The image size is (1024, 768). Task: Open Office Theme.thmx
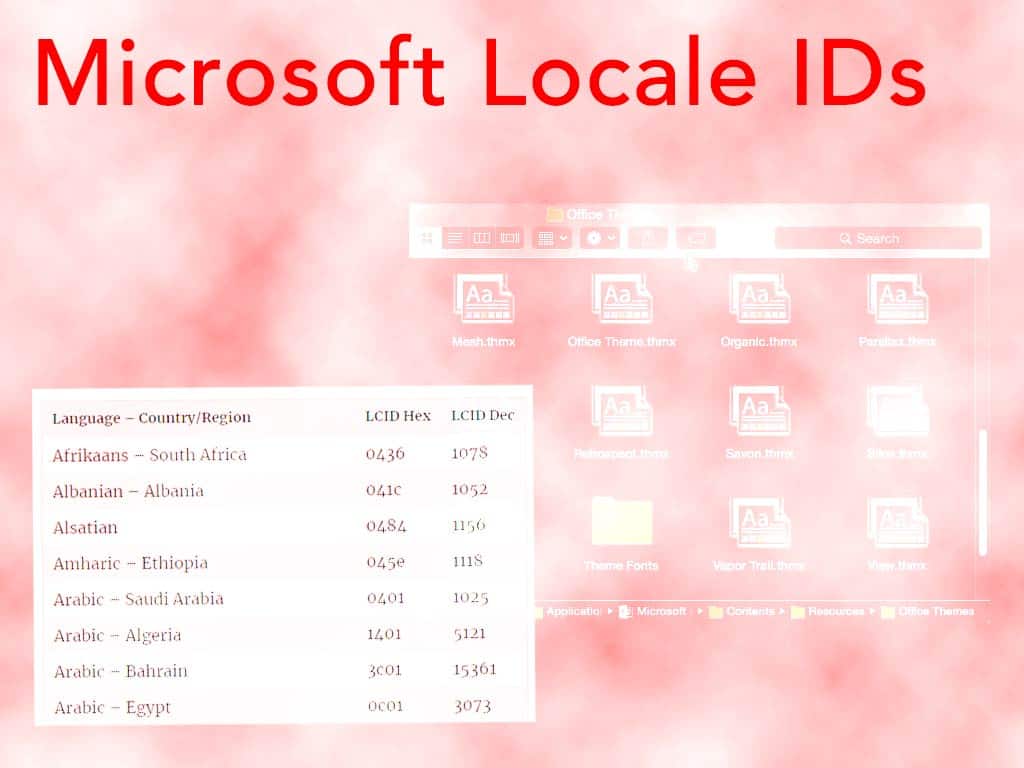pos(622,300)
